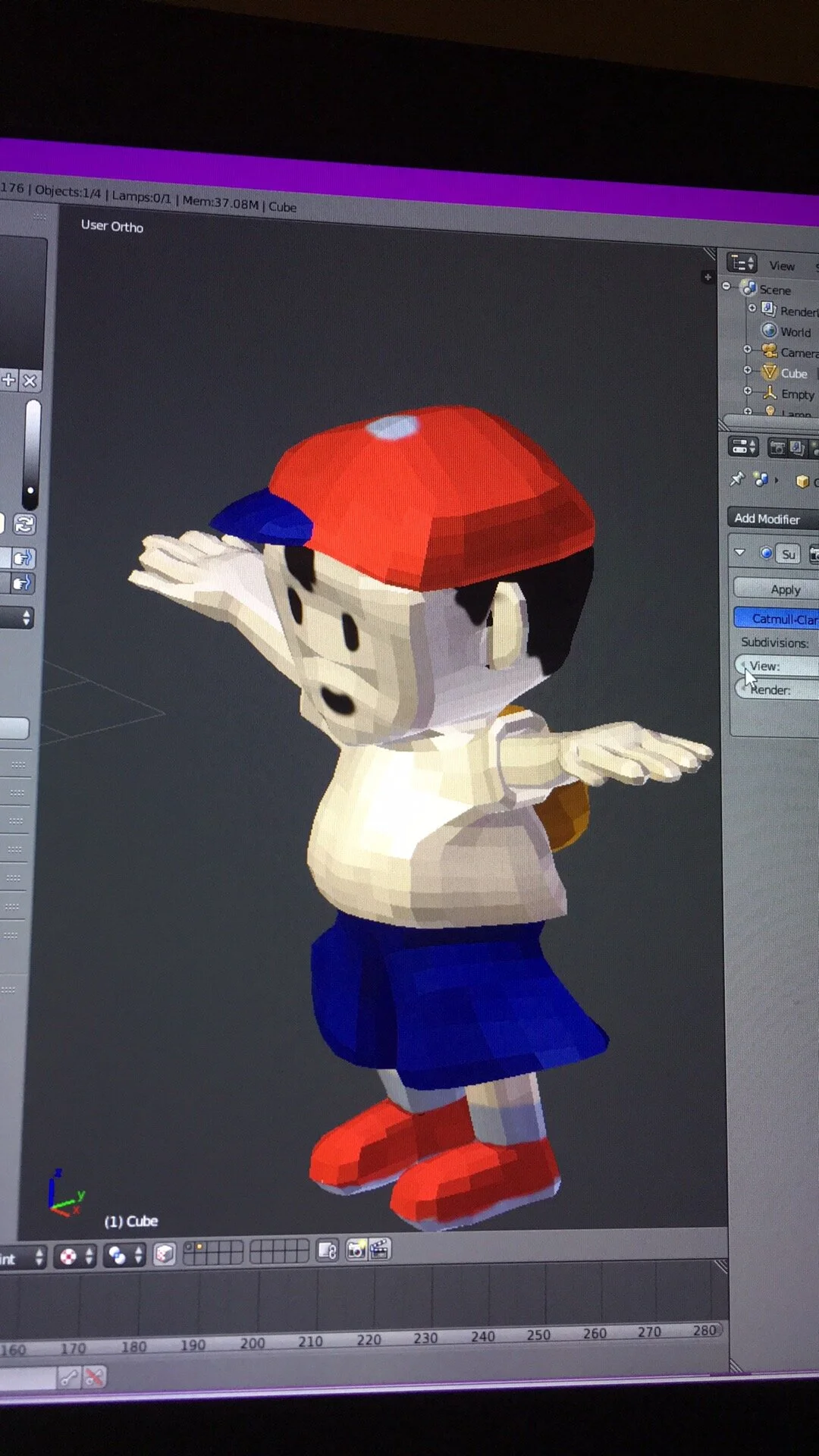Select the Empty axes icon in Outliner

(x=770, y=392)
